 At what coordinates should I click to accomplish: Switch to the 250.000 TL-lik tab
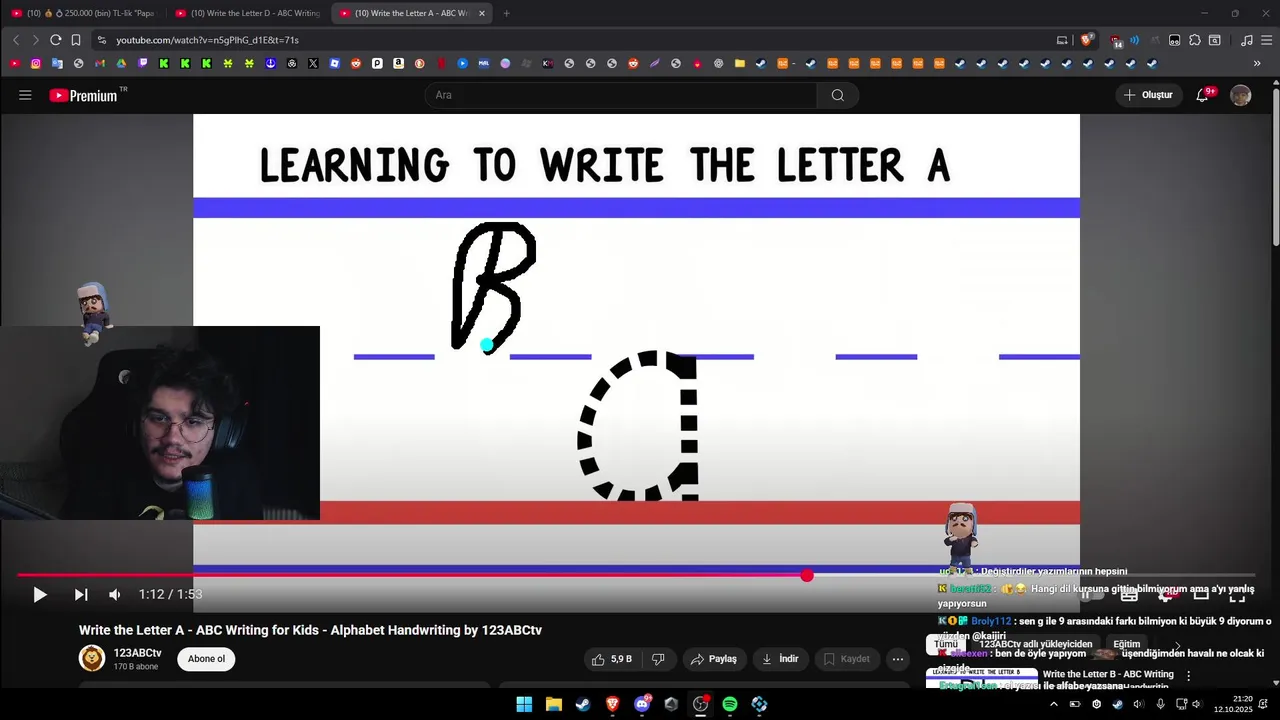pos(83,13)
